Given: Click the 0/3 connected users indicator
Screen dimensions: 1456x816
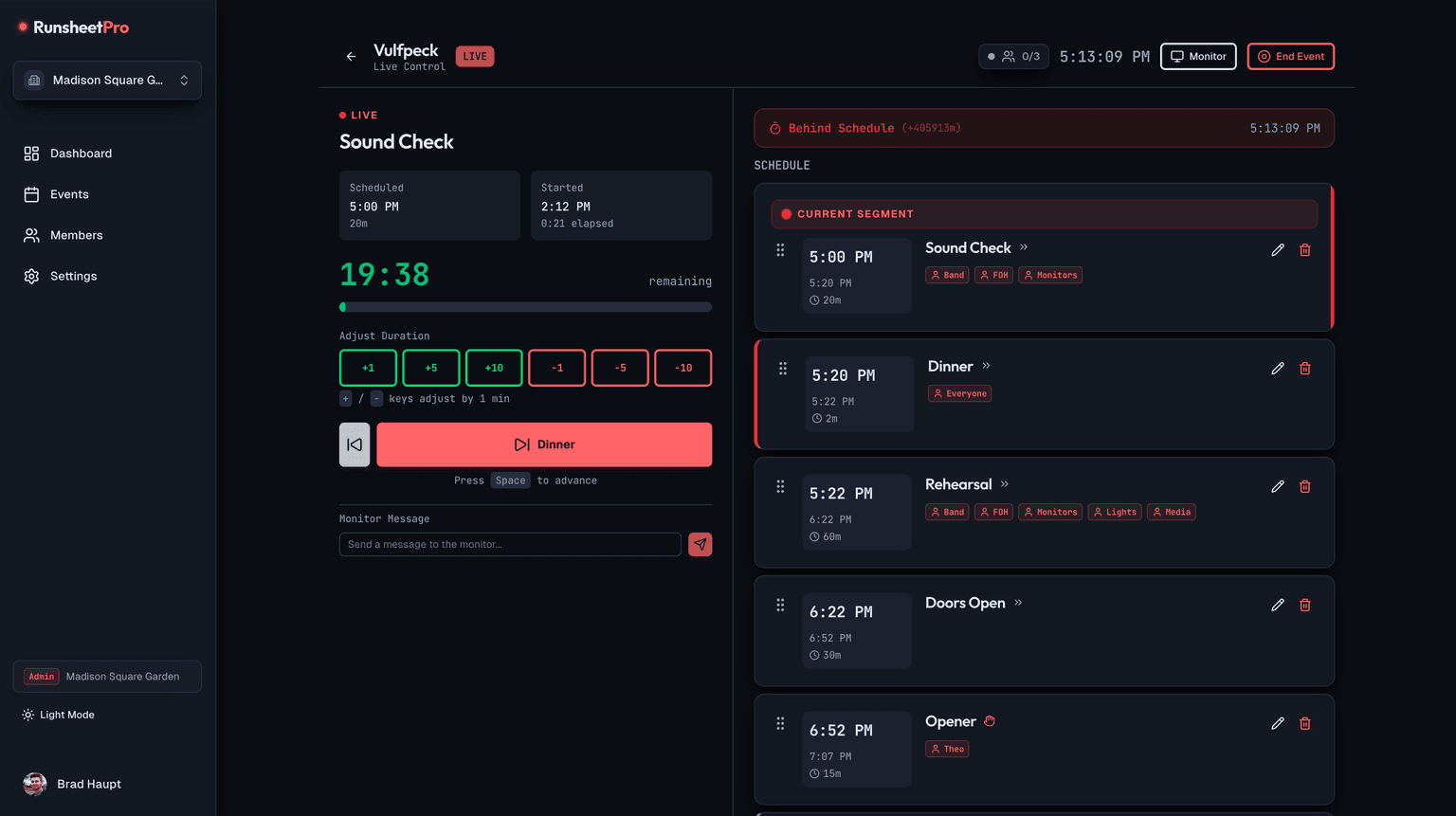Looking at the screenshot, I should [1013, 57].
